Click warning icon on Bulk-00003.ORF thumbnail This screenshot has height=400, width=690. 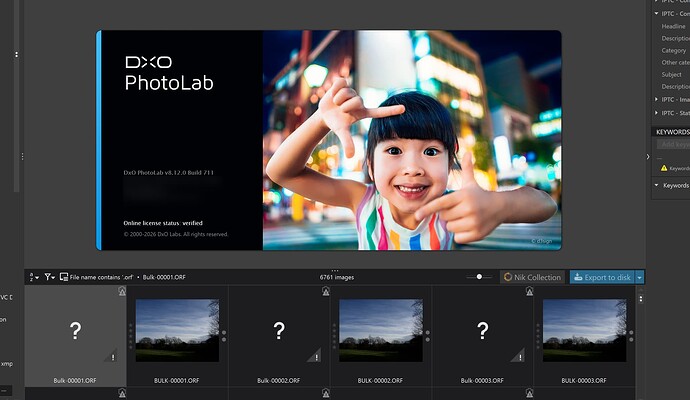(520, 355)
